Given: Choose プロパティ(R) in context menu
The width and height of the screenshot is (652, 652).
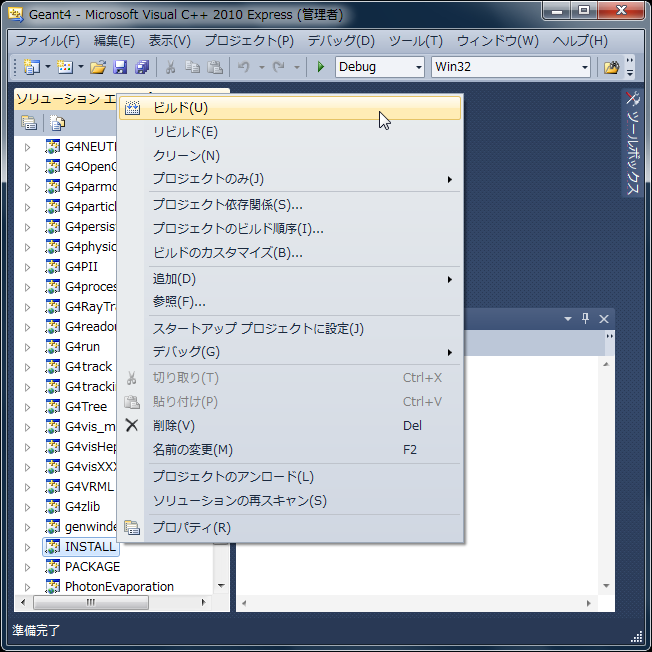Looking at the screenshot, I should pos(290,528).
